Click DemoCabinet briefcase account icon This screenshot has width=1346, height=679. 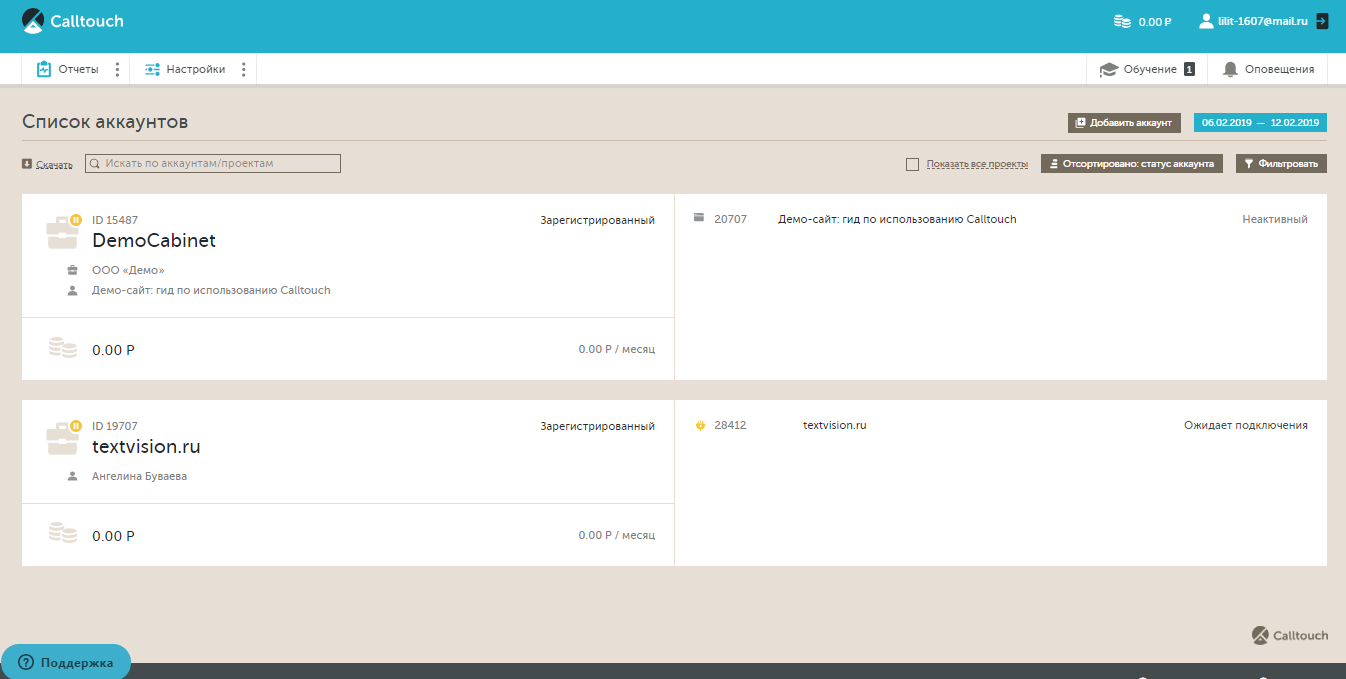62,233
